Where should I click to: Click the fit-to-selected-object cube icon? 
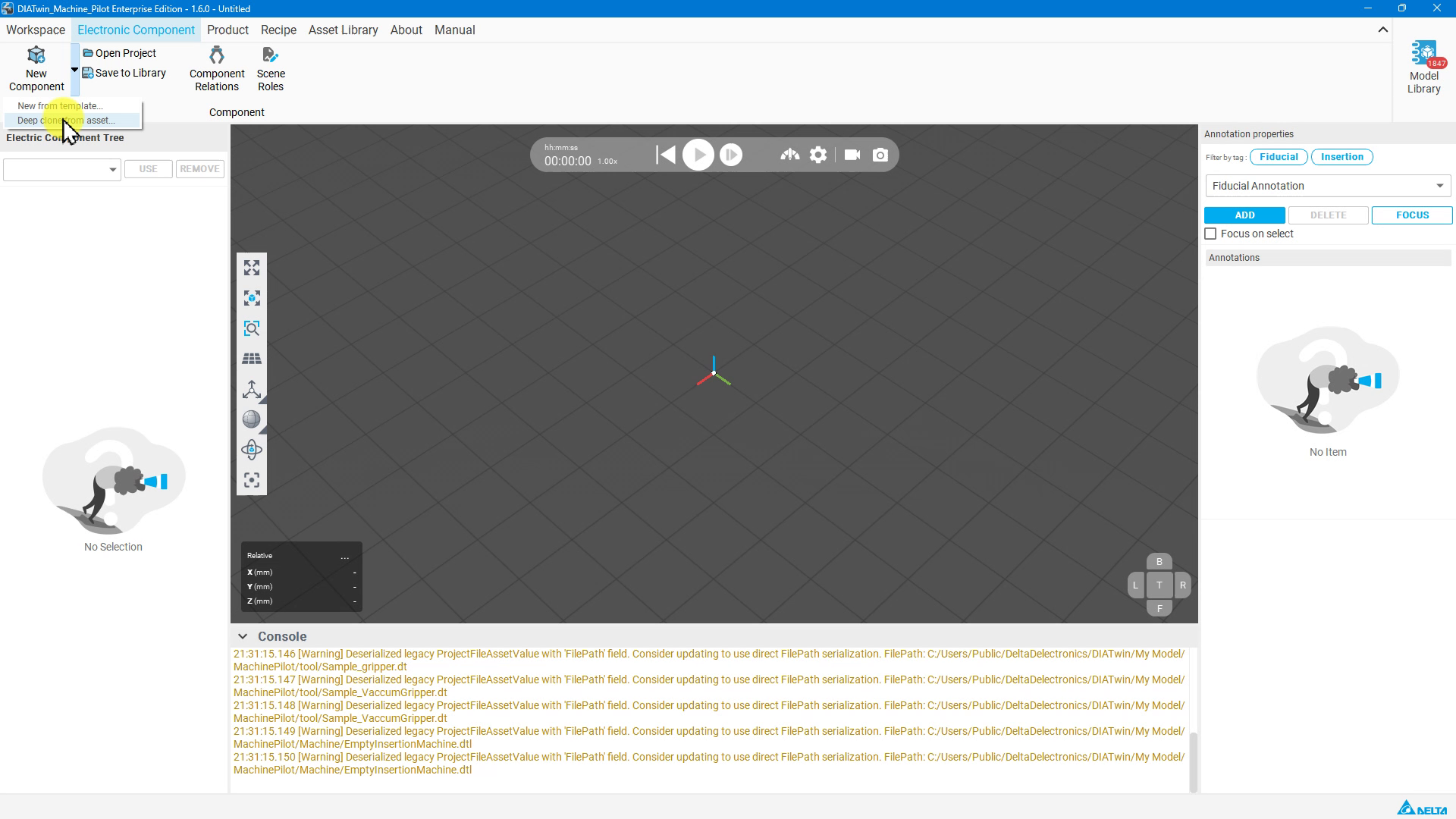point(252,298)
